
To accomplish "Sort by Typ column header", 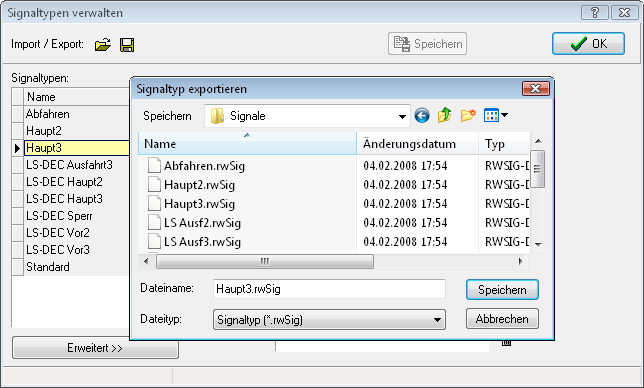I will pyautogui.click(x=504, y=144).
